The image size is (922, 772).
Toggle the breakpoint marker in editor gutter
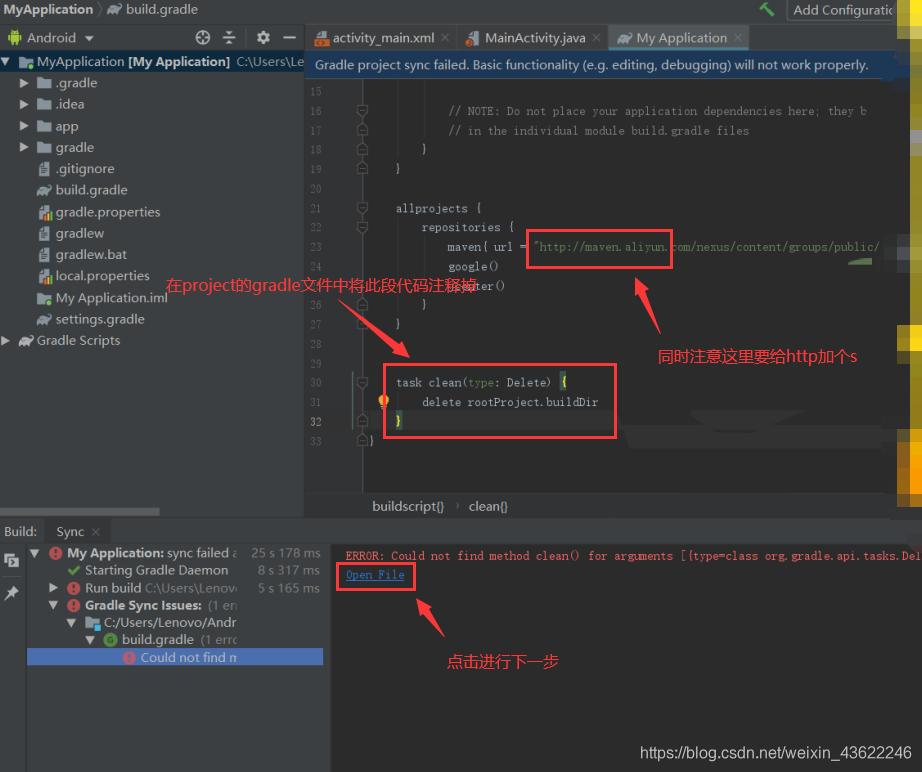click(382, 400)
